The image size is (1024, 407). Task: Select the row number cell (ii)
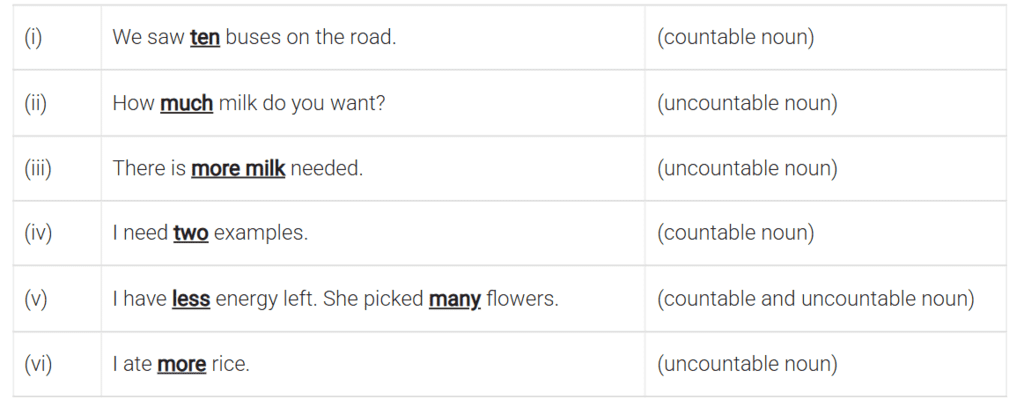(x=57, y=103)
